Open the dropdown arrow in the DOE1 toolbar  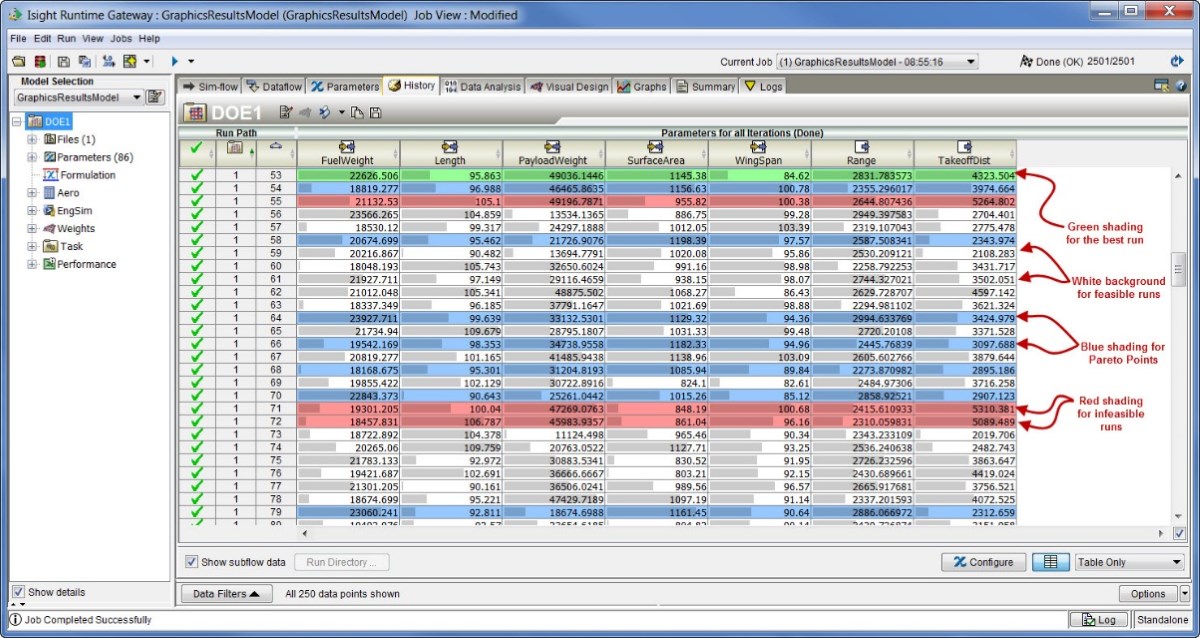point(341,112)
